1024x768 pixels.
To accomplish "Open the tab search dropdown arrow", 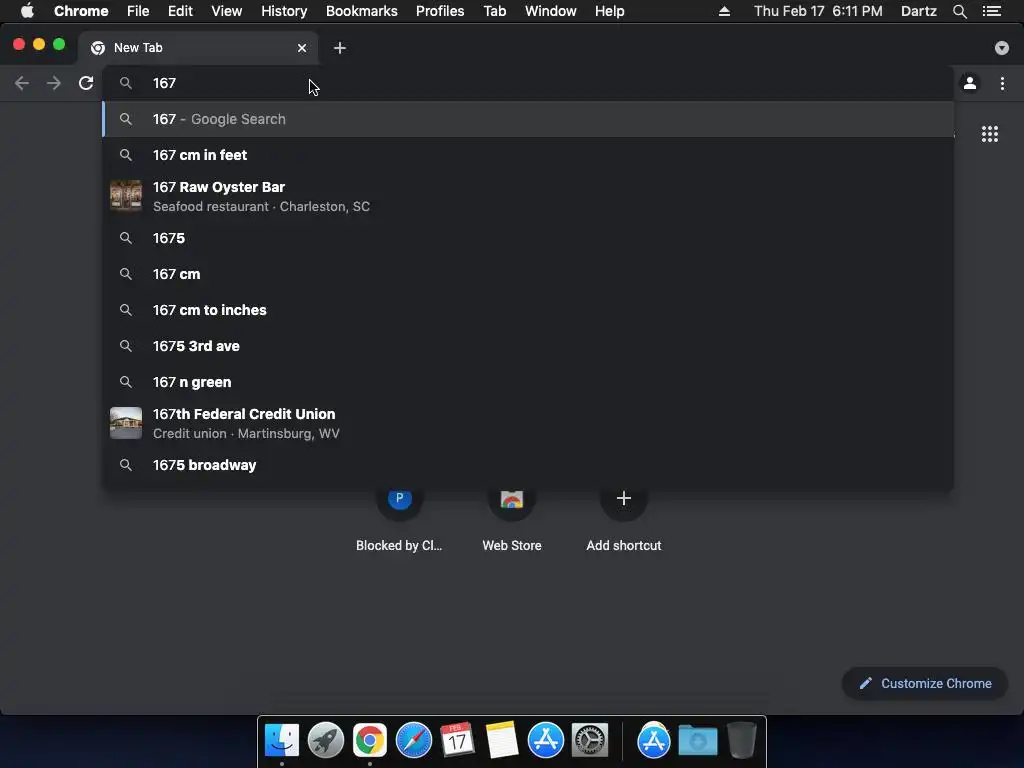I will point(1002,48).
